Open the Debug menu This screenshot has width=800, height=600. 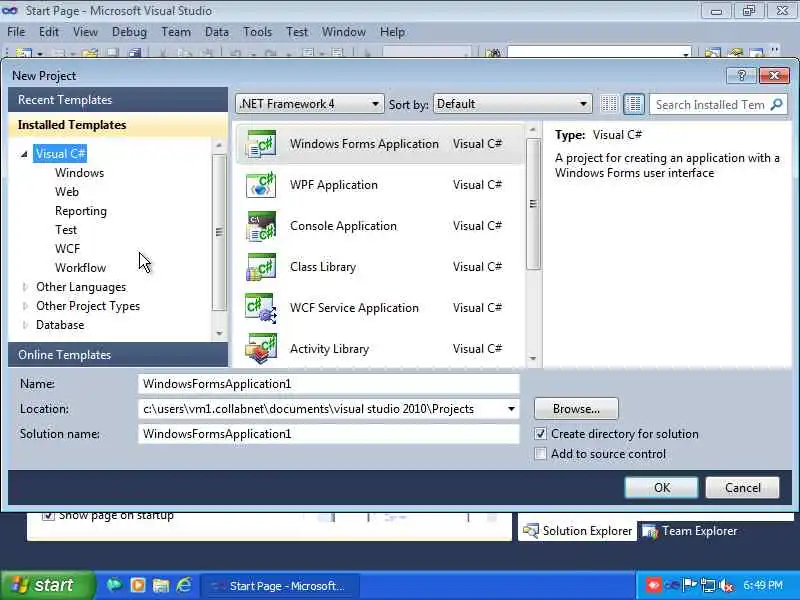point(129,32)
